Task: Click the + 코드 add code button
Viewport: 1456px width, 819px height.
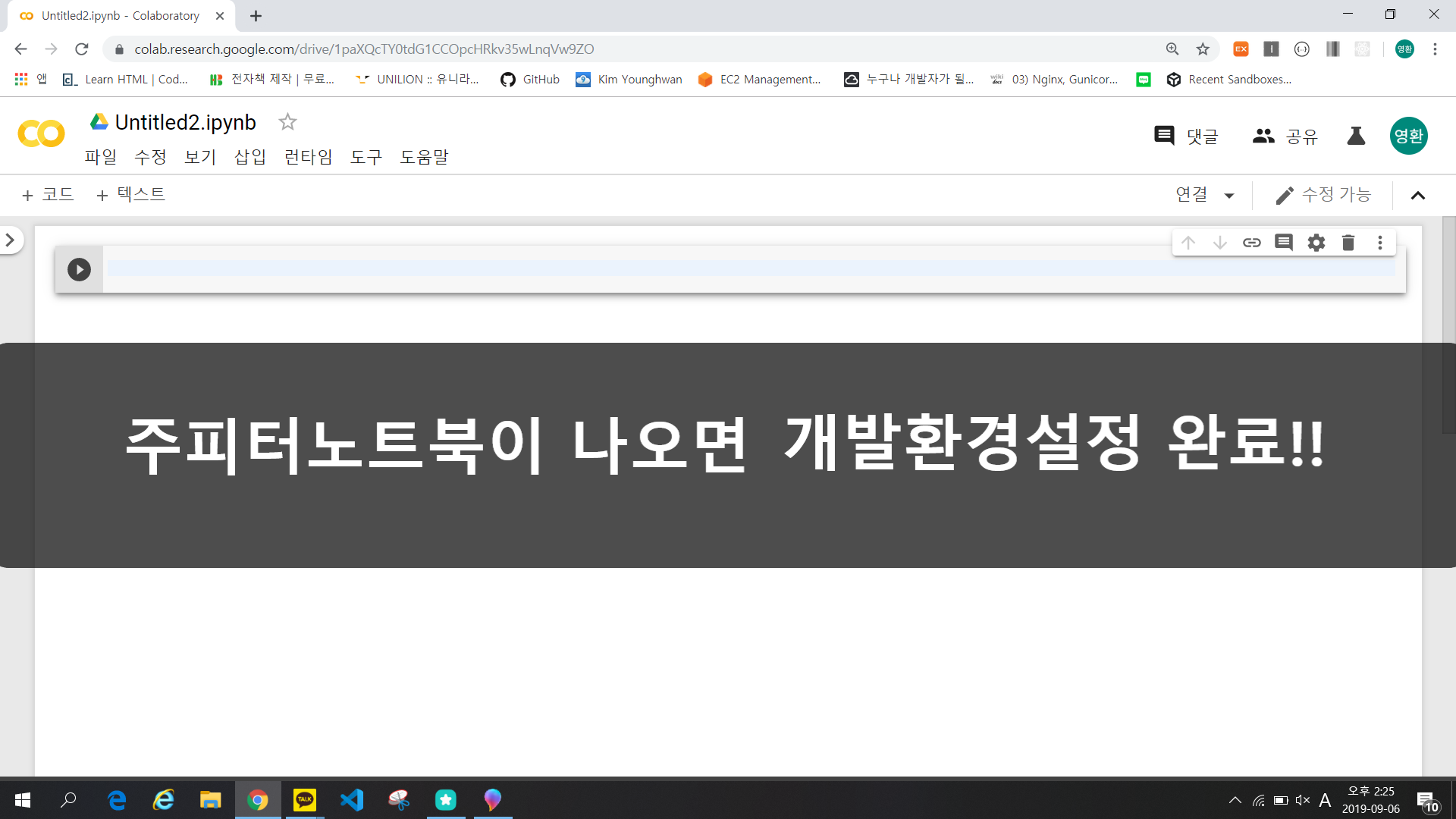Action: 48,195
